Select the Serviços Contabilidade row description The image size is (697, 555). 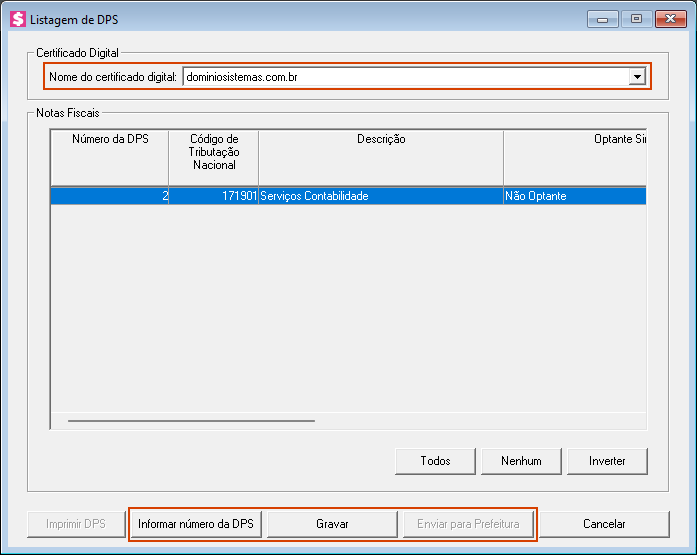[x=380, y=196]
